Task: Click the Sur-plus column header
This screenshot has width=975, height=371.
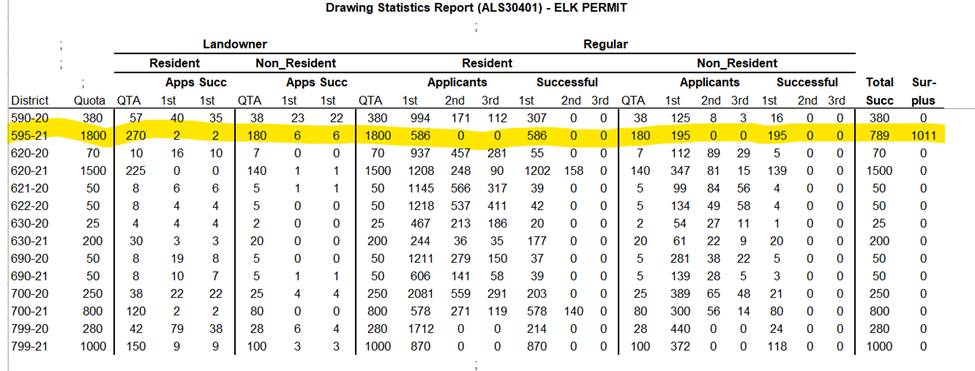Action: (923, 91)
